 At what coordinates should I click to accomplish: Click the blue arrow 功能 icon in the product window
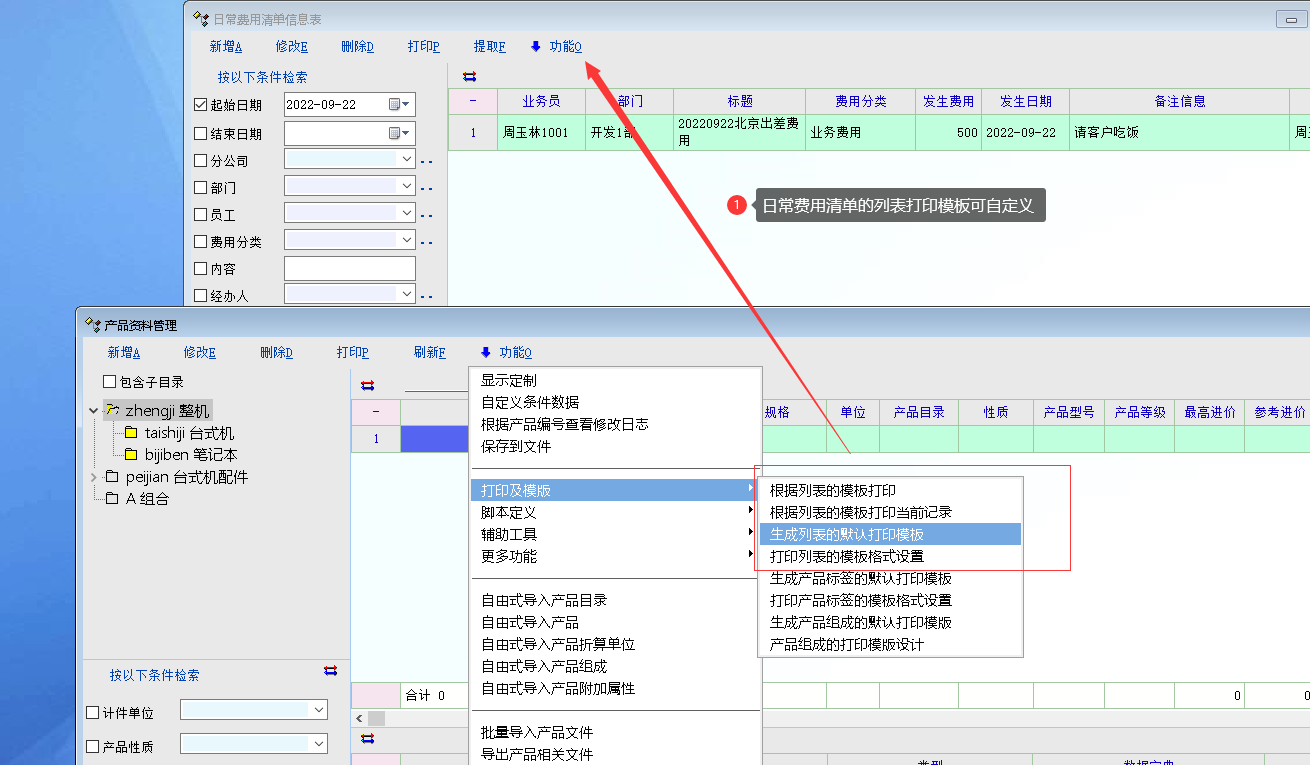pyautogui.click(x=486, y=353)
